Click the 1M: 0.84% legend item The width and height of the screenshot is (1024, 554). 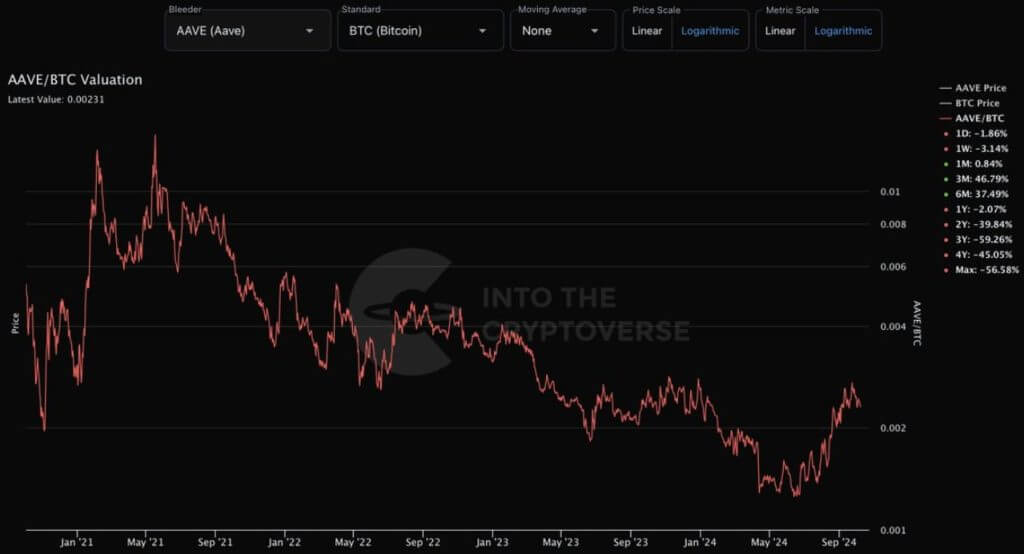click(973, 164)
